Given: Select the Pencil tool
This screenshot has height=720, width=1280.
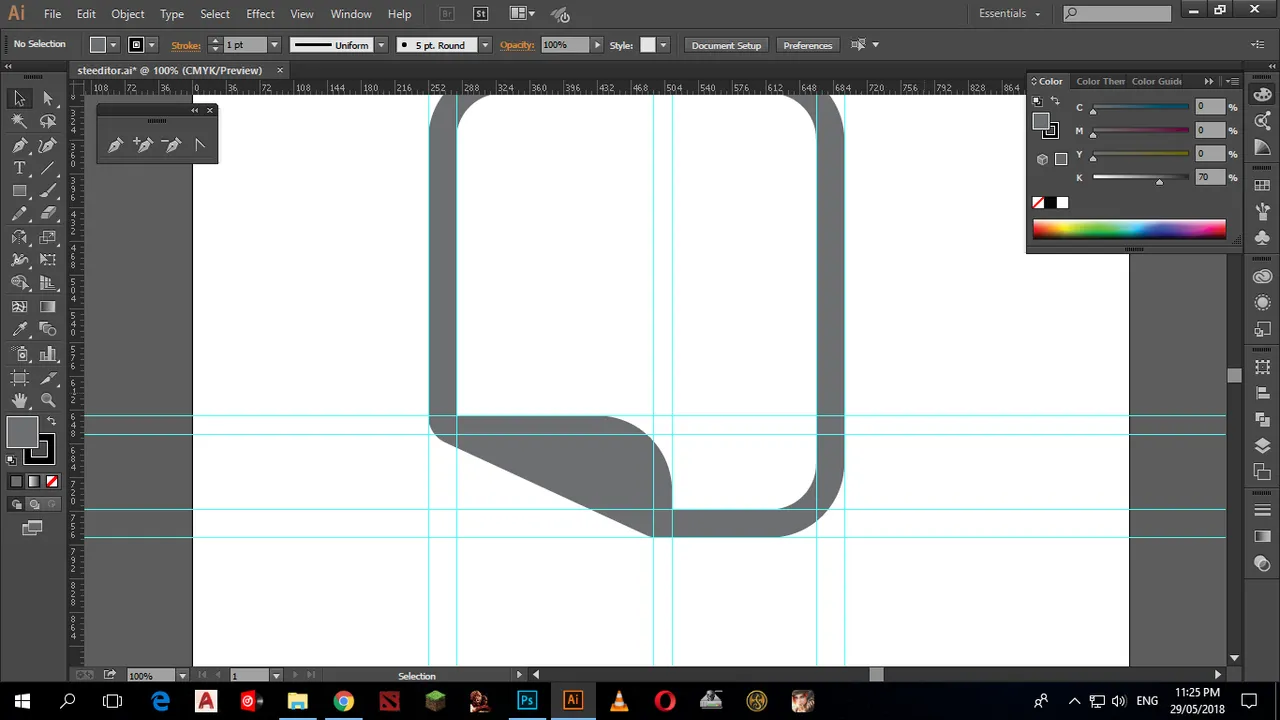Looking at the screenshot, I should [x=19, y=214].
